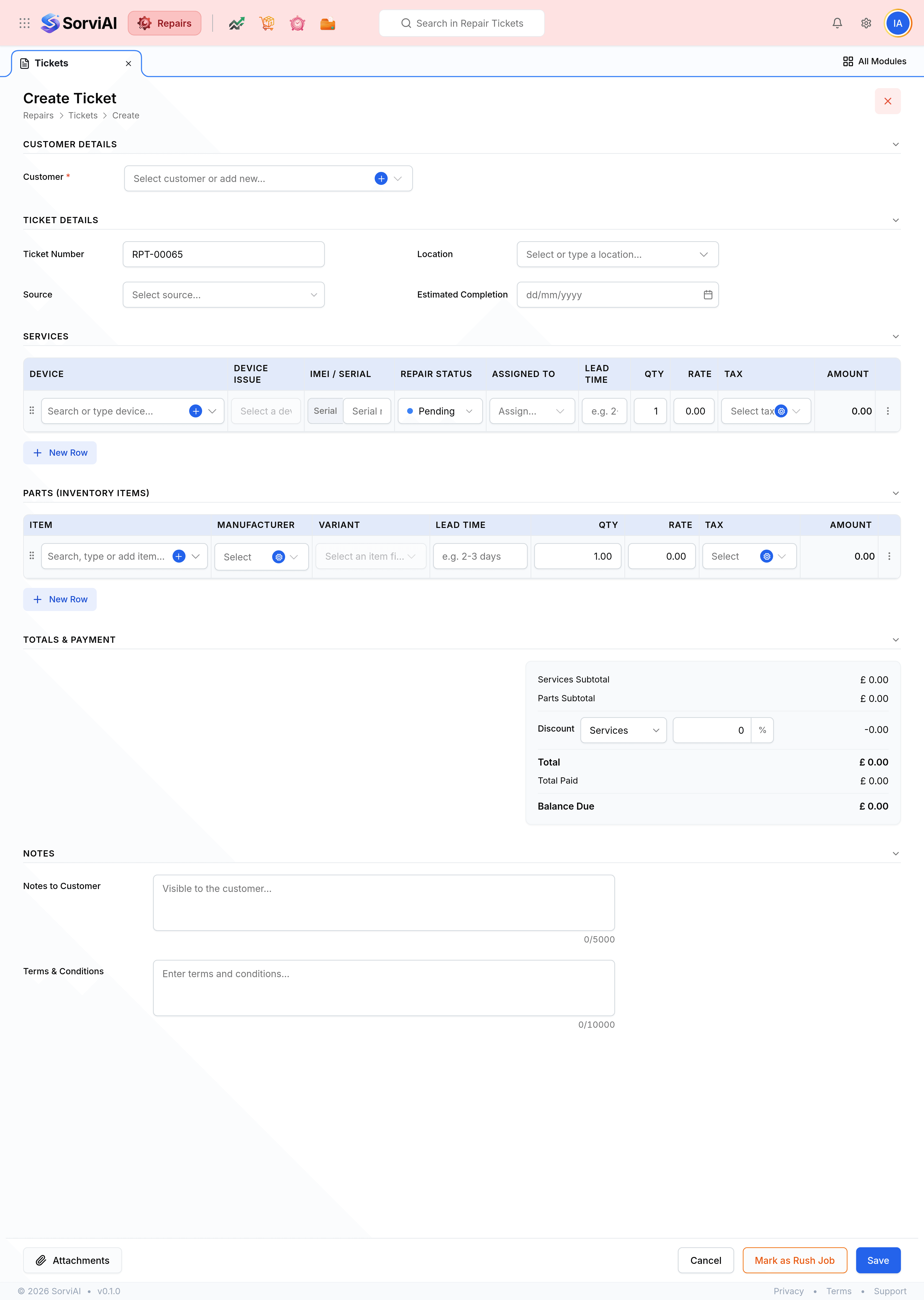Open the Discount type Services dropdown
Viewport: 924px width, 1300px height.
624,730
